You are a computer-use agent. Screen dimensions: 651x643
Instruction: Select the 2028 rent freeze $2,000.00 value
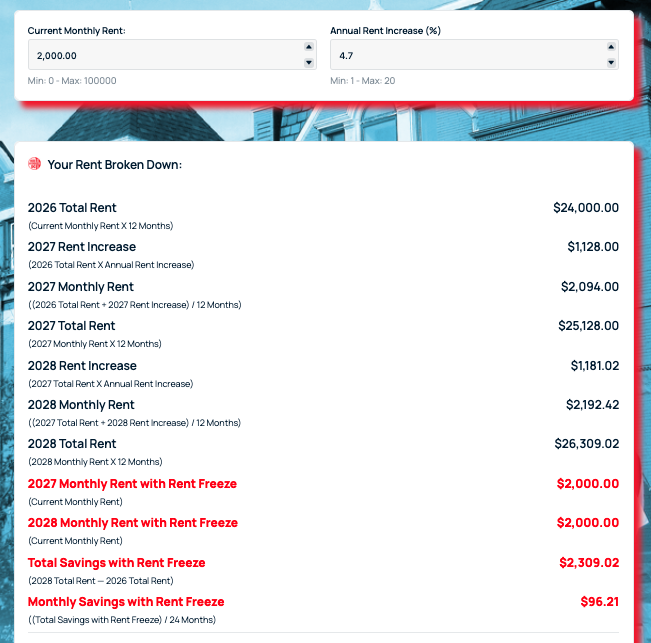click(587, 523)
